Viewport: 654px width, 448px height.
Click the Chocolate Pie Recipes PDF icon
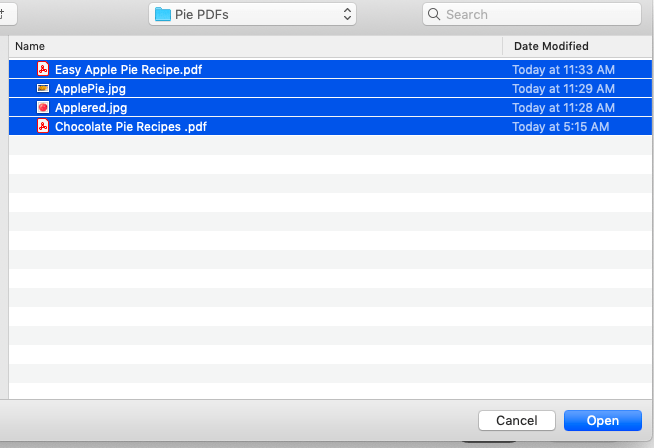pyautogui.click(x=43, y=126)
